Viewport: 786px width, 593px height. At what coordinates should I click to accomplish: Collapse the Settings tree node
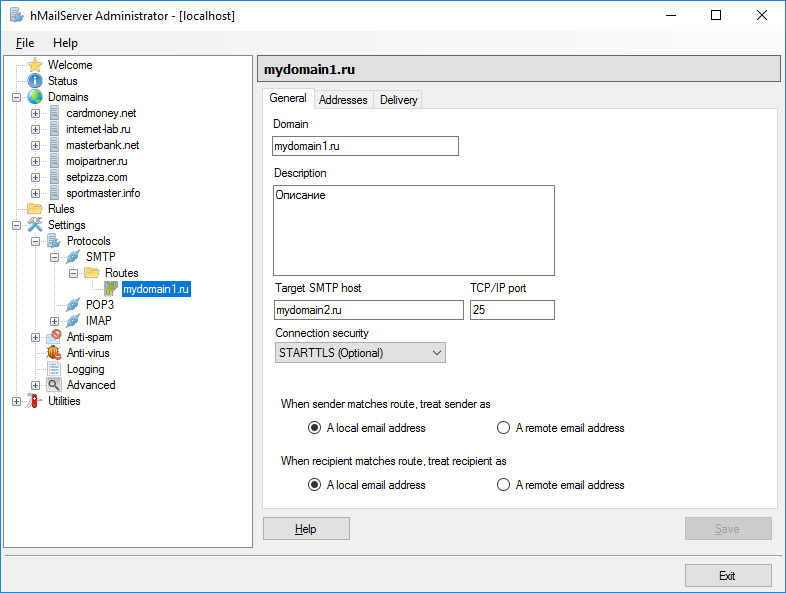[x=17, y=225]
